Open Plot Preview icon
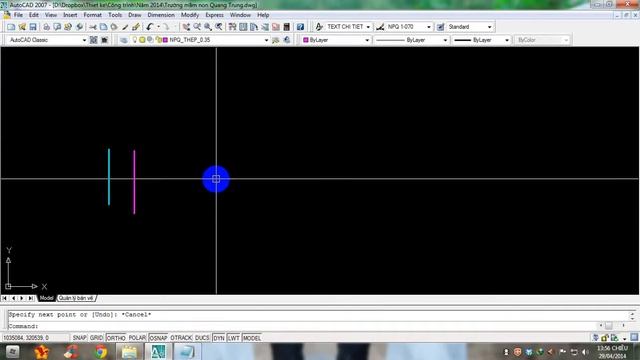 point(57,27)
